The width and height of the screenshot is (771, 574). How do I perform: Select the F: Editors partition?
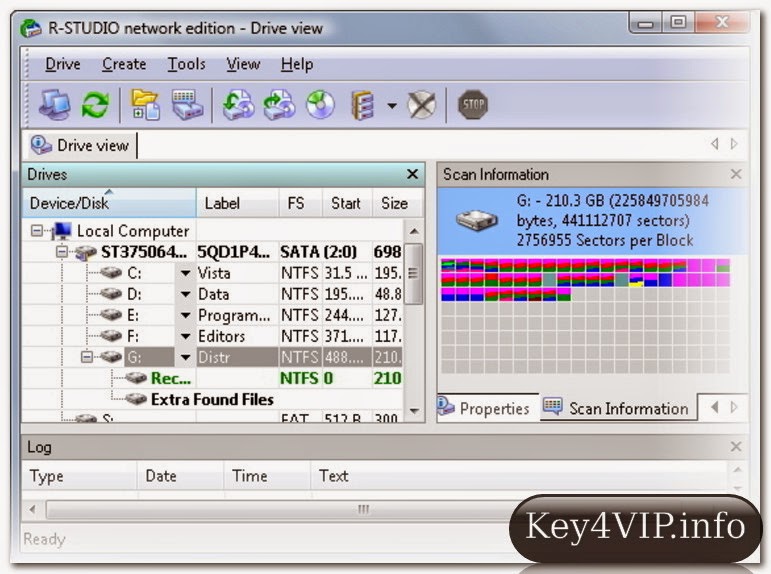tap(212, 336)
